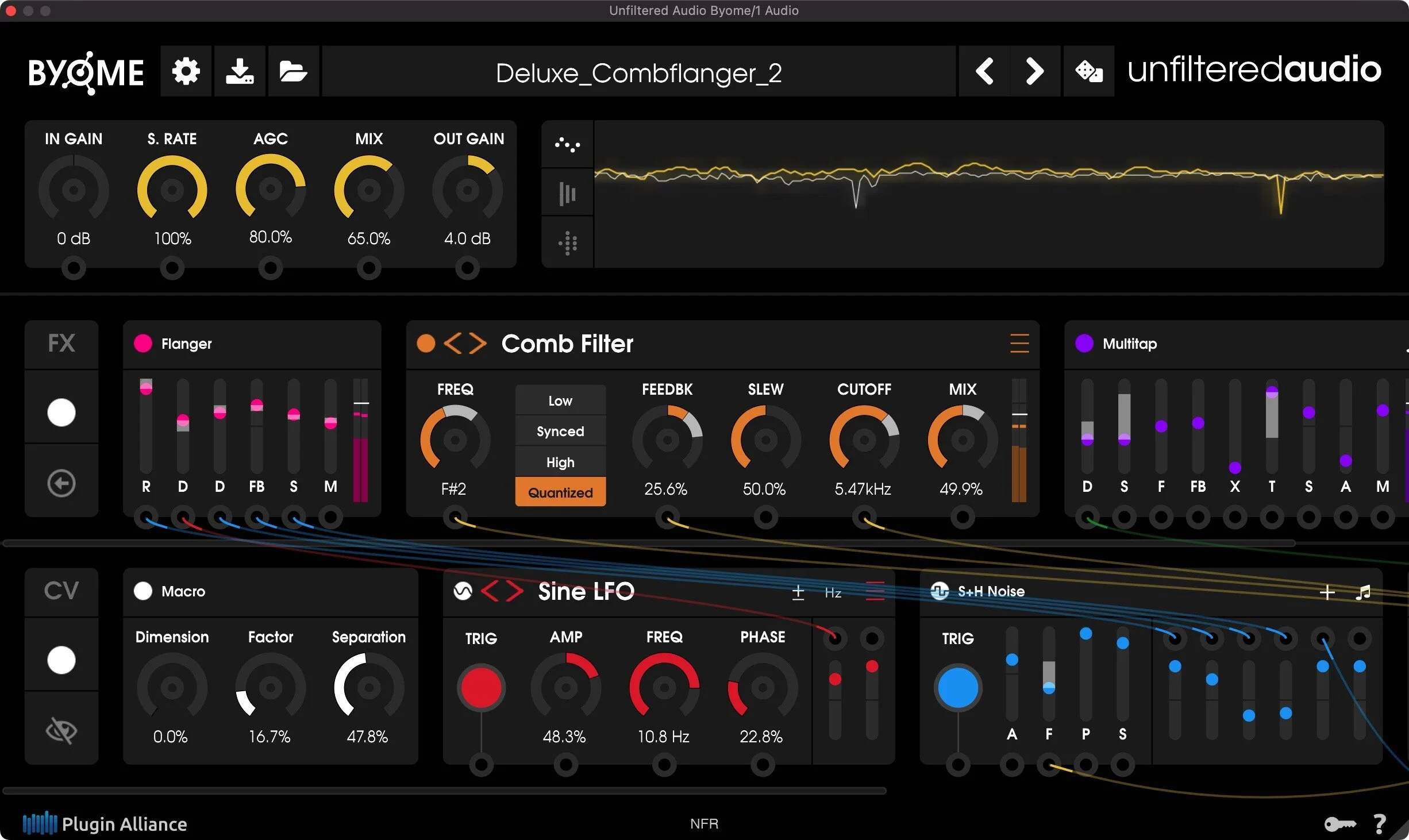
Task: Open the Deluxe_Combflanger_2 preset name selector
Action: pos(638,72)
